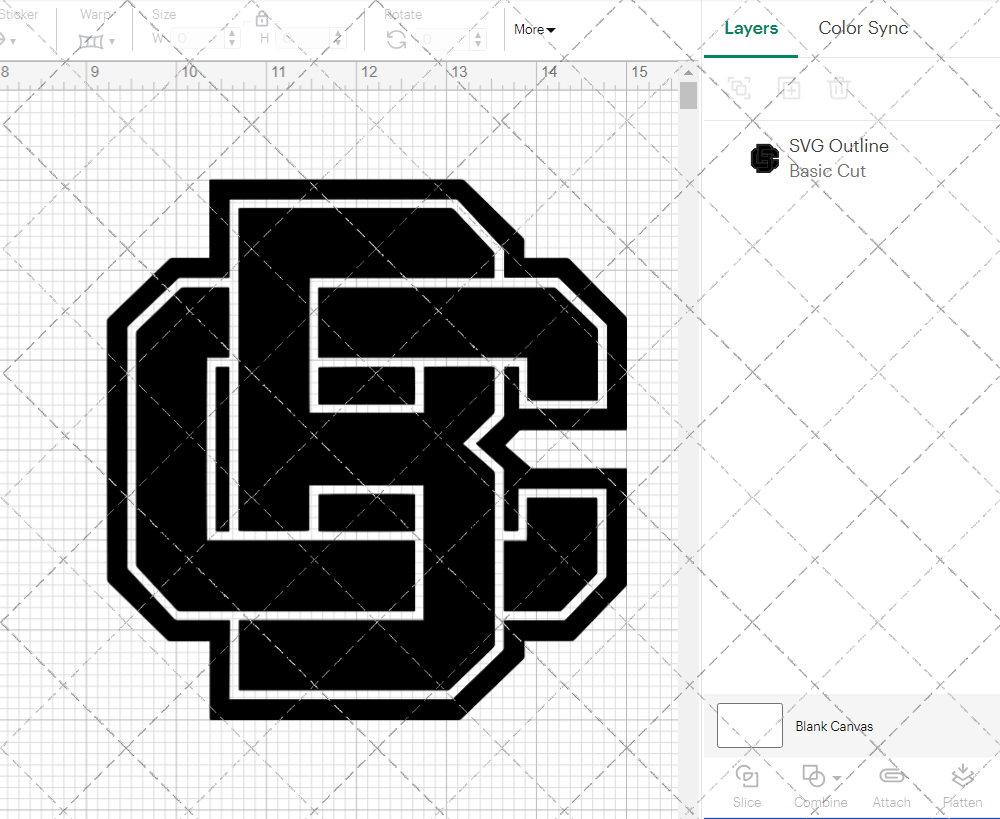Image resolution: width=1000 pixels, height=819 pixels.
Task: Click the Blank Canvas label
Action: [834, 726]
